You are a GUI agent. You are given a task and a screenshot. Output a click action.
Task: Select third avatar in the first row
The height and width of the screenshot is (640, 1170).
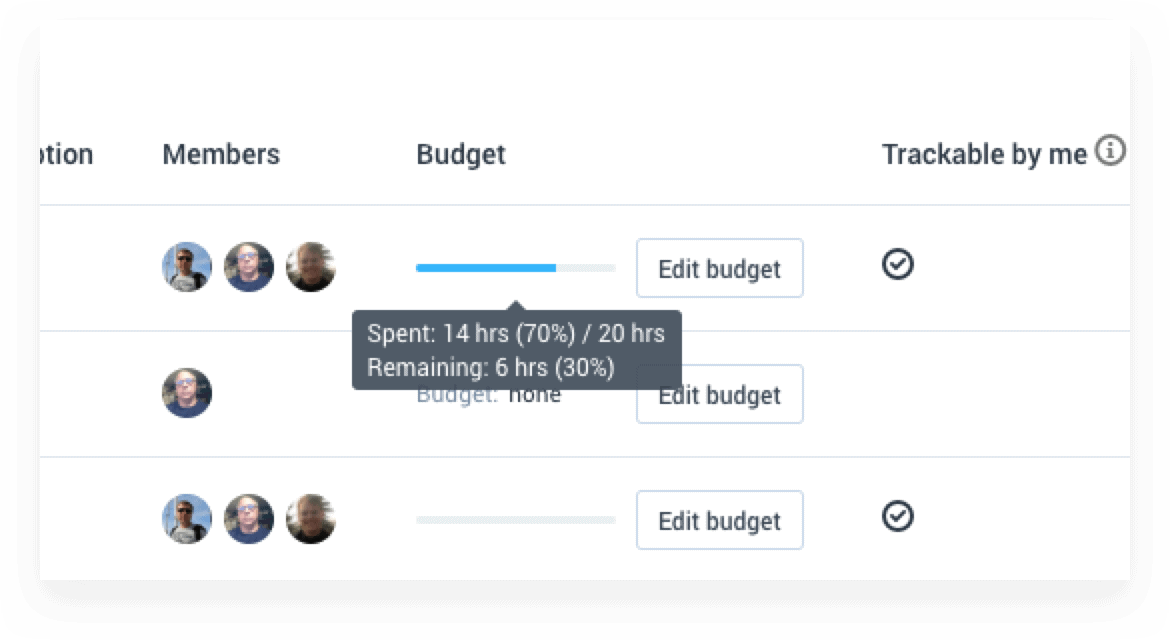pos(310,266)
